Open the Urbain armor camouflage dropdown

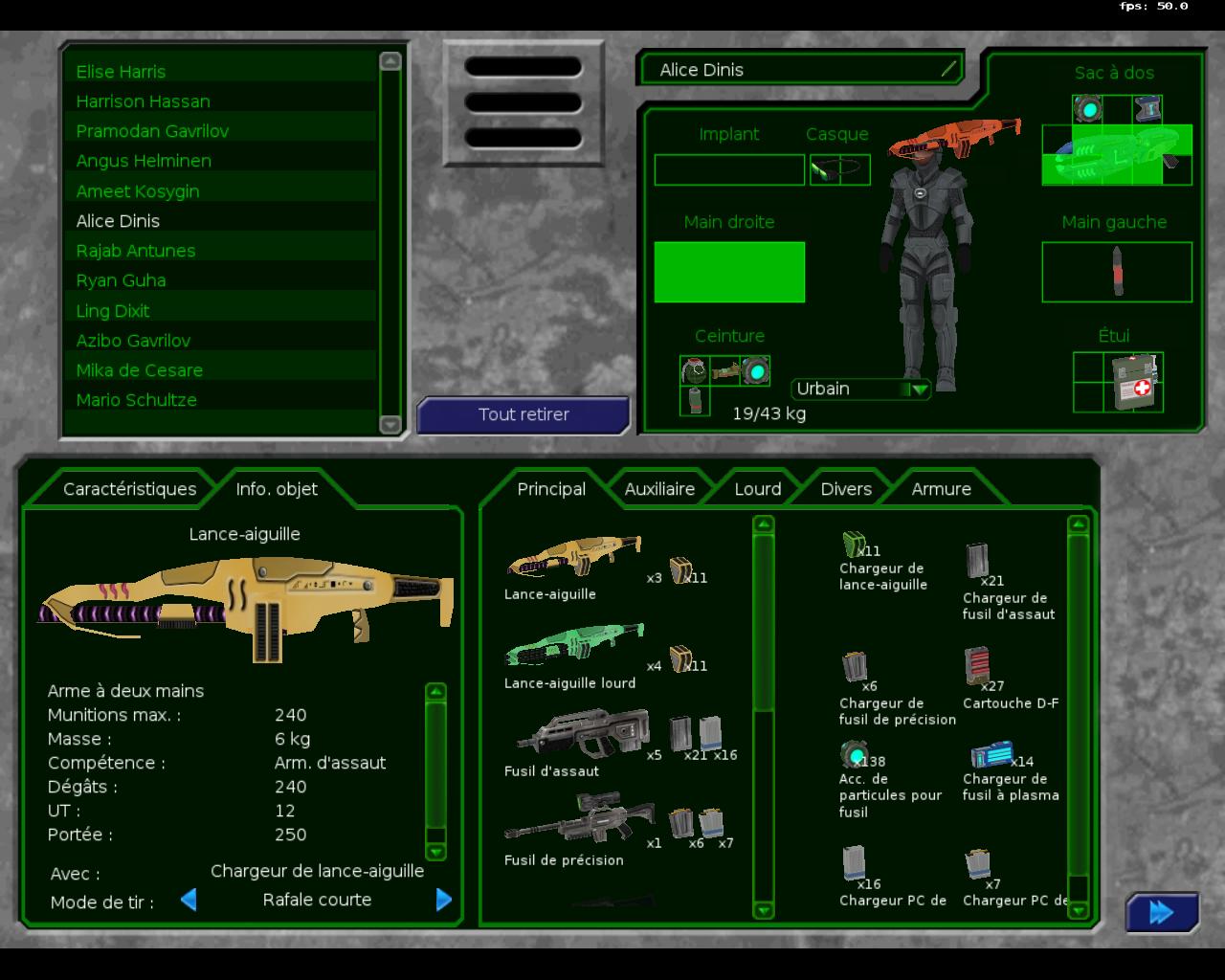click(861, 389)
